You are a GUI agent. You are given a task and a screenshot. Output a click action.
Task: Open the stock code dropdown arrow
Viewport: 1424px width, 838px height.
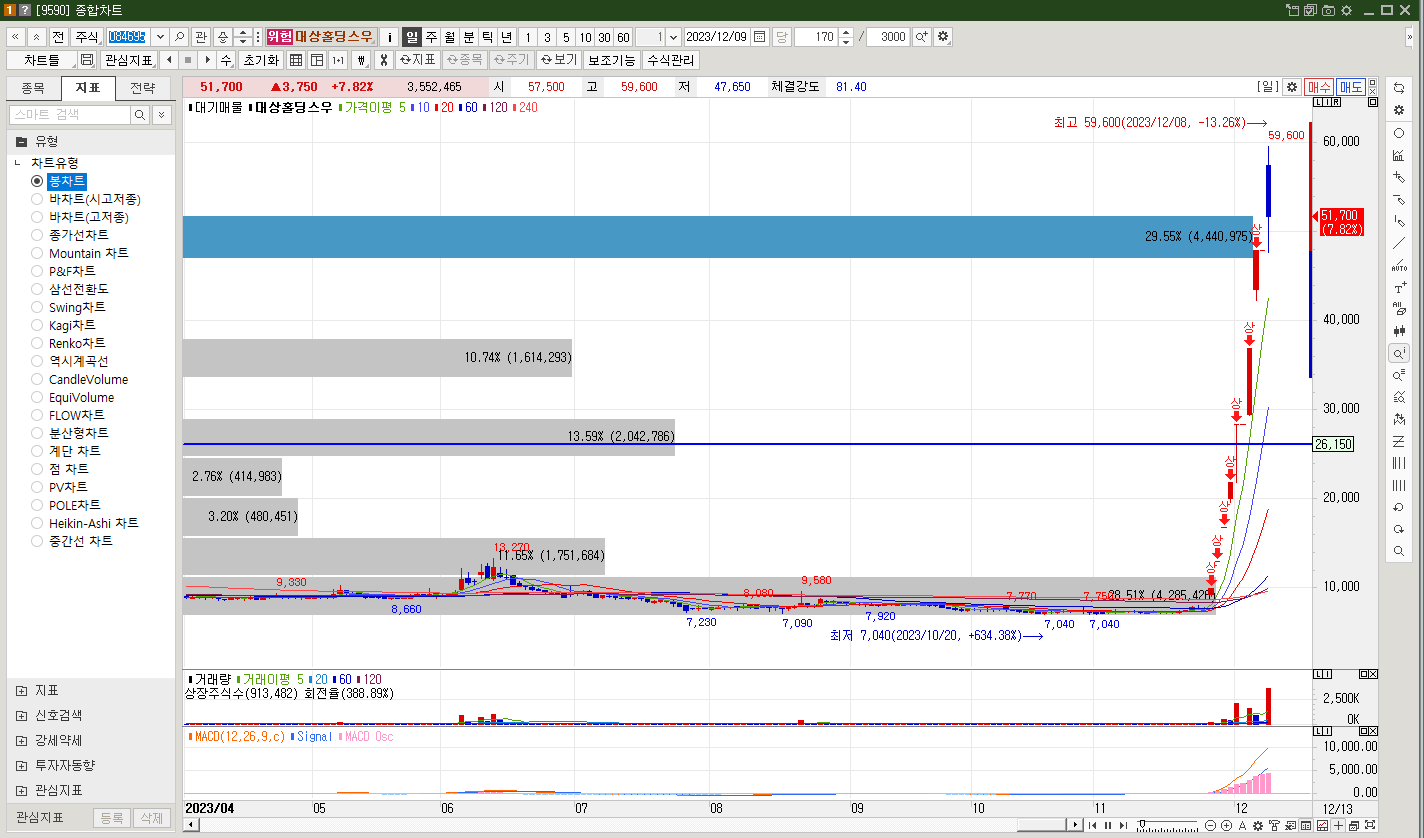159,37
